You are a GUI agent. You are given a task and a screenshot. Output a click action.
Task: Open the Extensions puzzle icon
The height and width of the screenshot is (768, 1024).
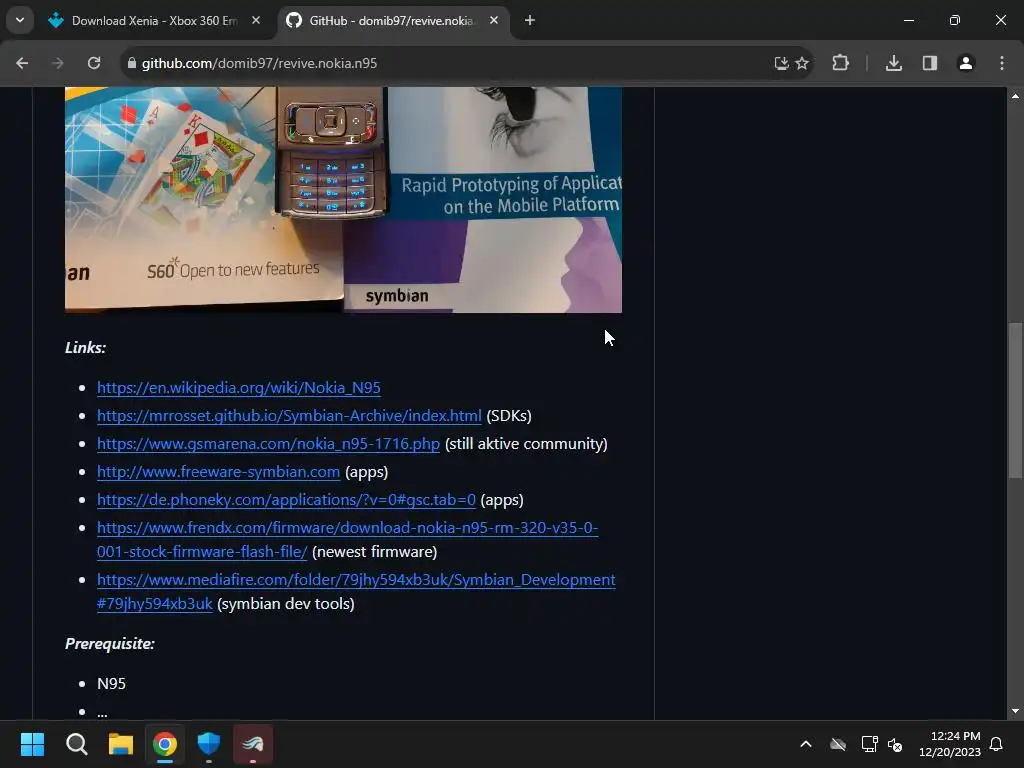(840, 63)
